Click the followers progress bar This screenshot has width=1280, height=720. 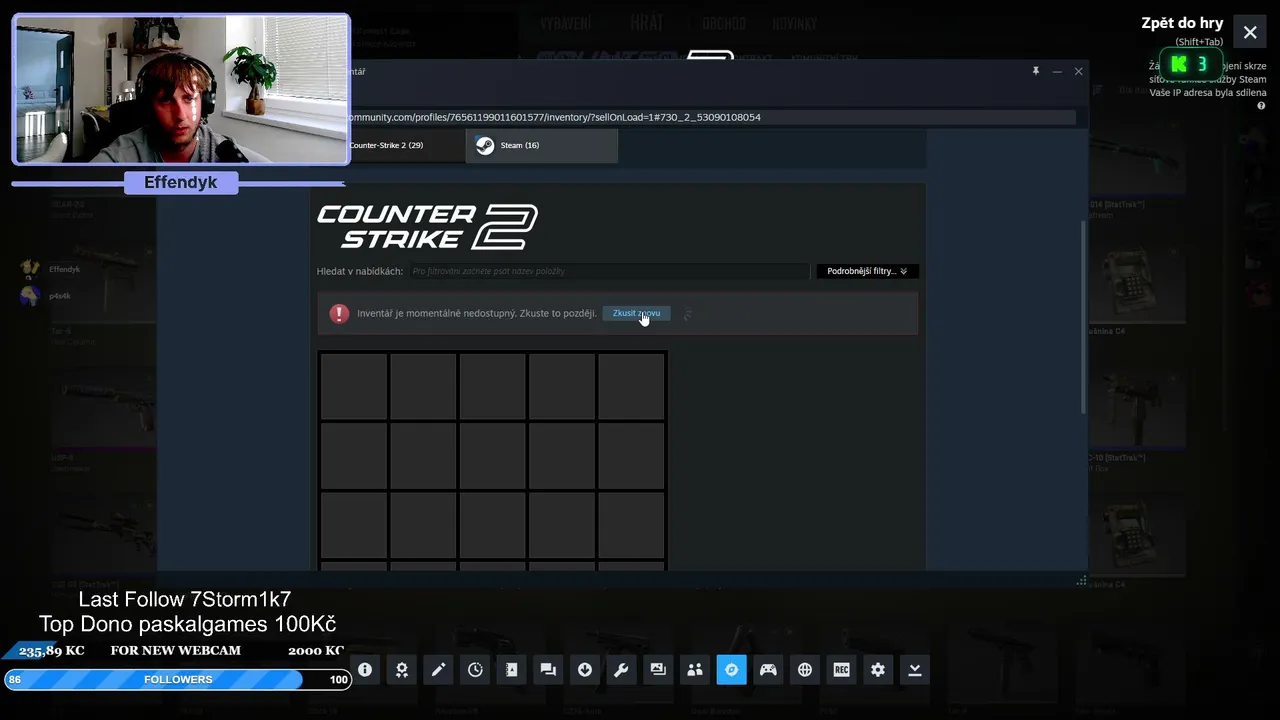pyautogui.click(x=177, y=680)
